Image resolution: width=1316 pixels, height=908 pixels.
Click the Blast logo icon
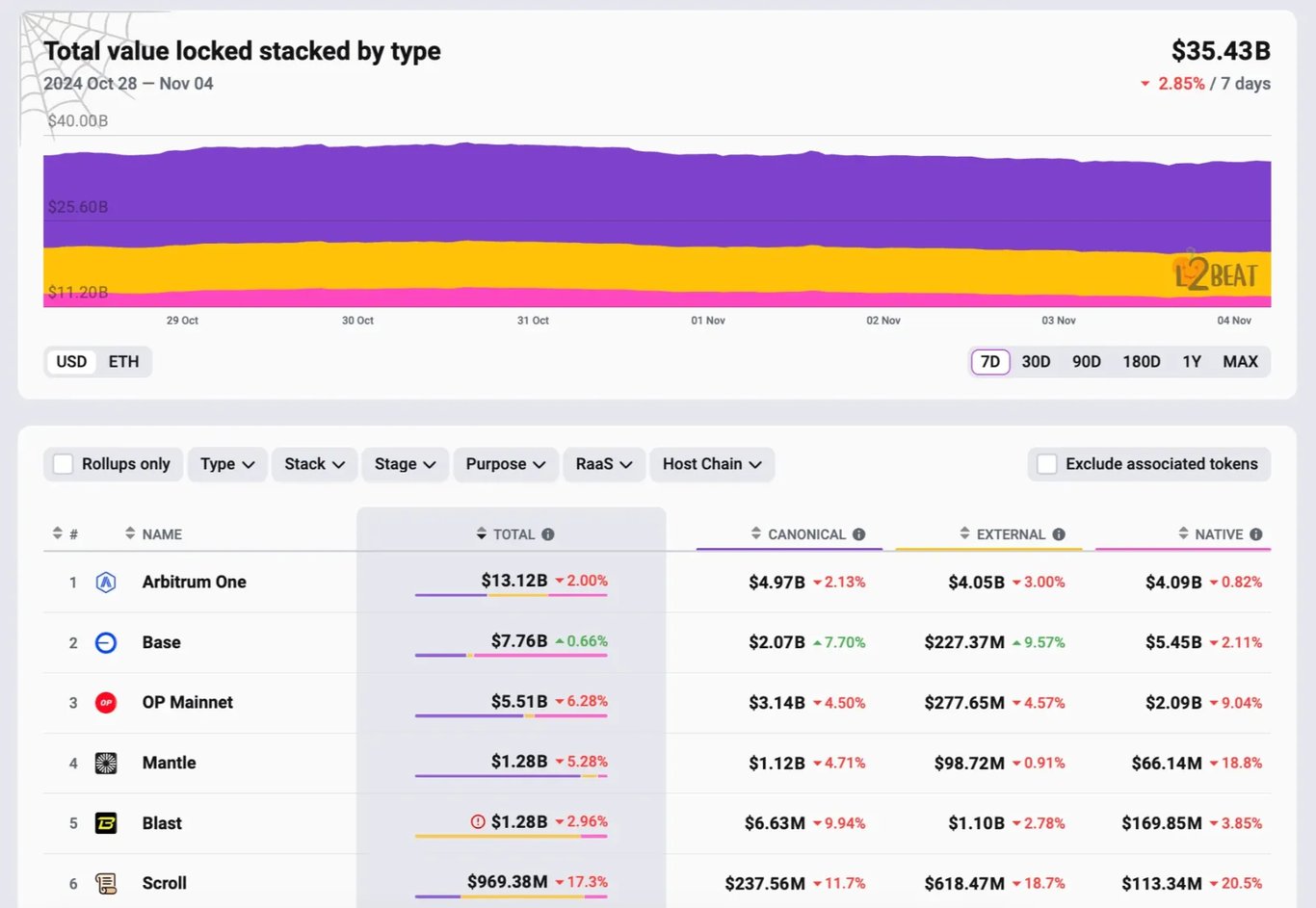106,823
